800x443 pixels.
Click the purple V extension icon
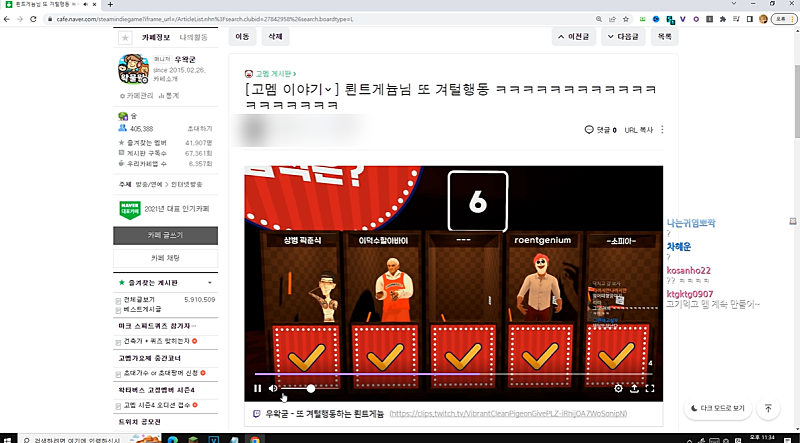tap(683, 19)
